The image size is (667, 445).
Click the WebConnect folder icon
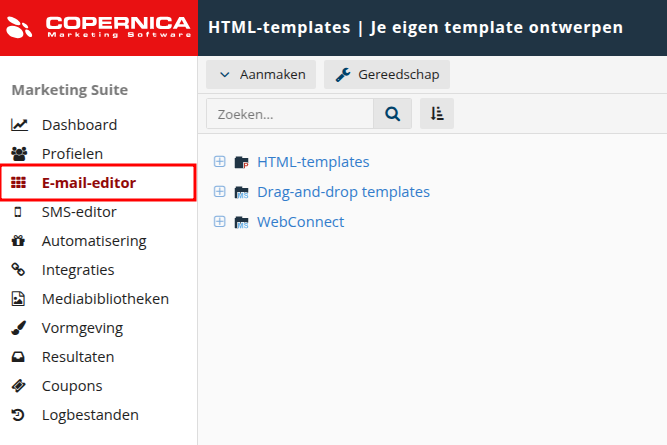(x=241, y=222)
